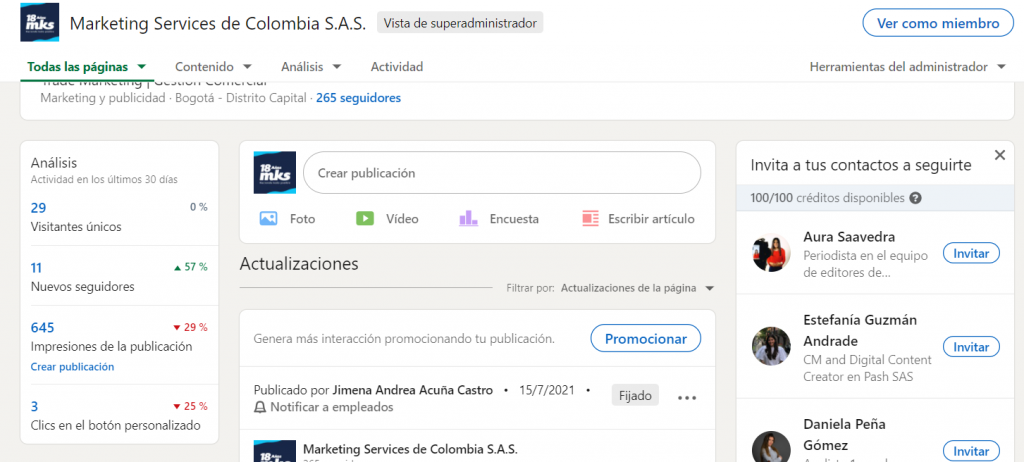The image size is (1024, 462).
Task: Click Estefanía Guzmán Andrade's profile photo
Action: point(771,346)
